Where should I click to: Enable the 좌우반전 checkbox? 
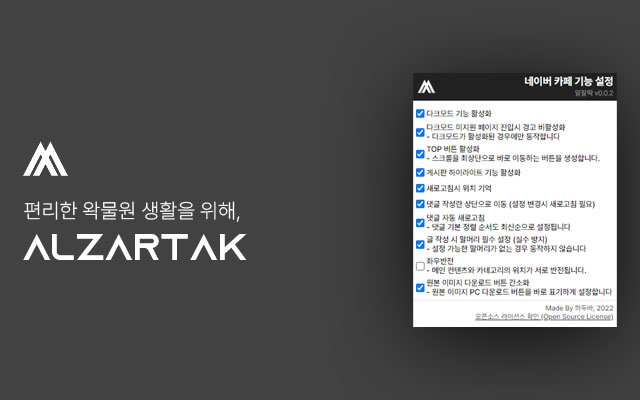[420, 266]
